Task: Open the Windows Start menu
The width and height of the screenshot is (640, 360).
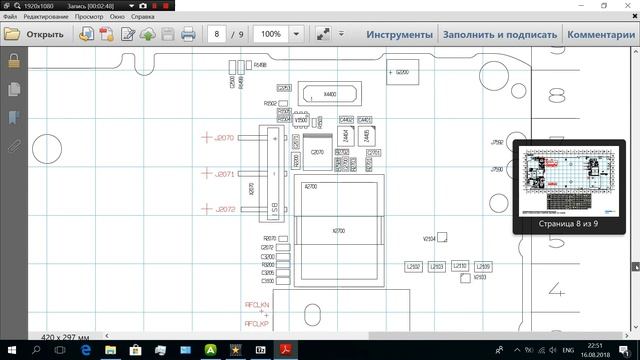Action: pyautogui.click(x=12, y=350)
